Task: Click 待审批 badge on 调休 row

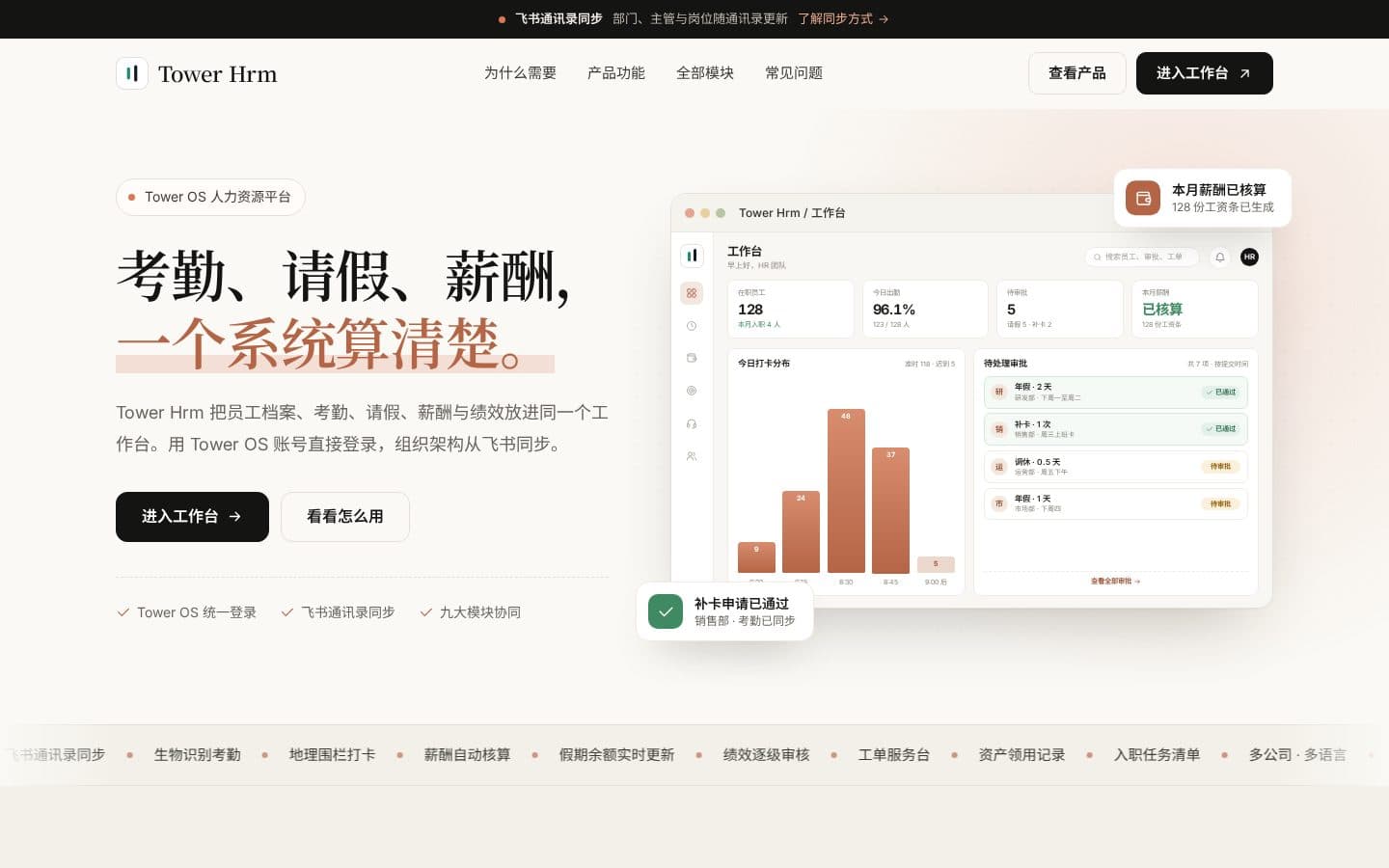Action: (1220, 467)
